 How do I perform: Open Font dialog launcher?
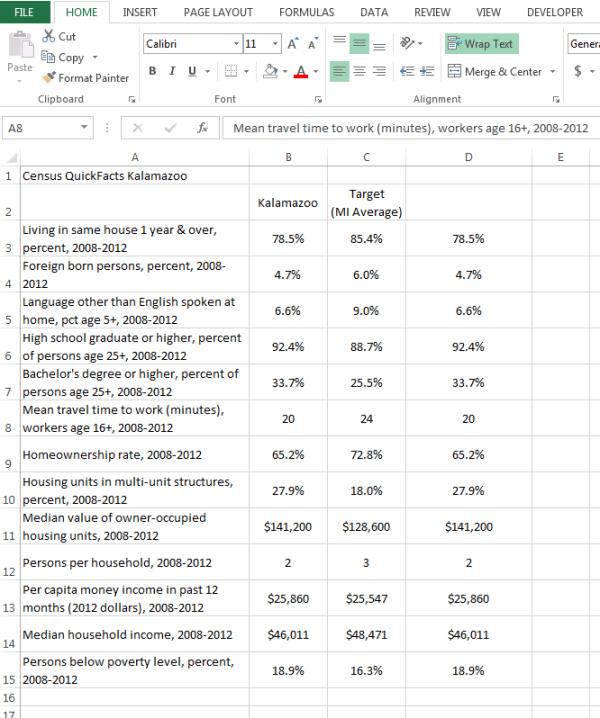click(x=318, y=99)
